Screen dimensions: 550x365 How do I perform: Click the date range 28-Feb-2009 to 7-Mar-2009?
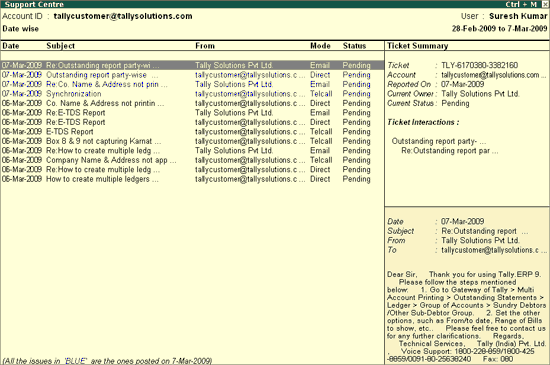[499, 29]
